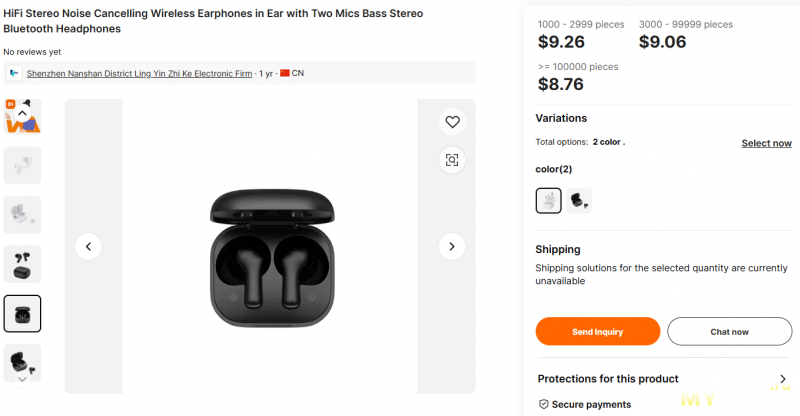The height and width of the screenshot is (416, 800).
Task: Expand Protections for this product arrow
Action: click(x=782, y=379)
